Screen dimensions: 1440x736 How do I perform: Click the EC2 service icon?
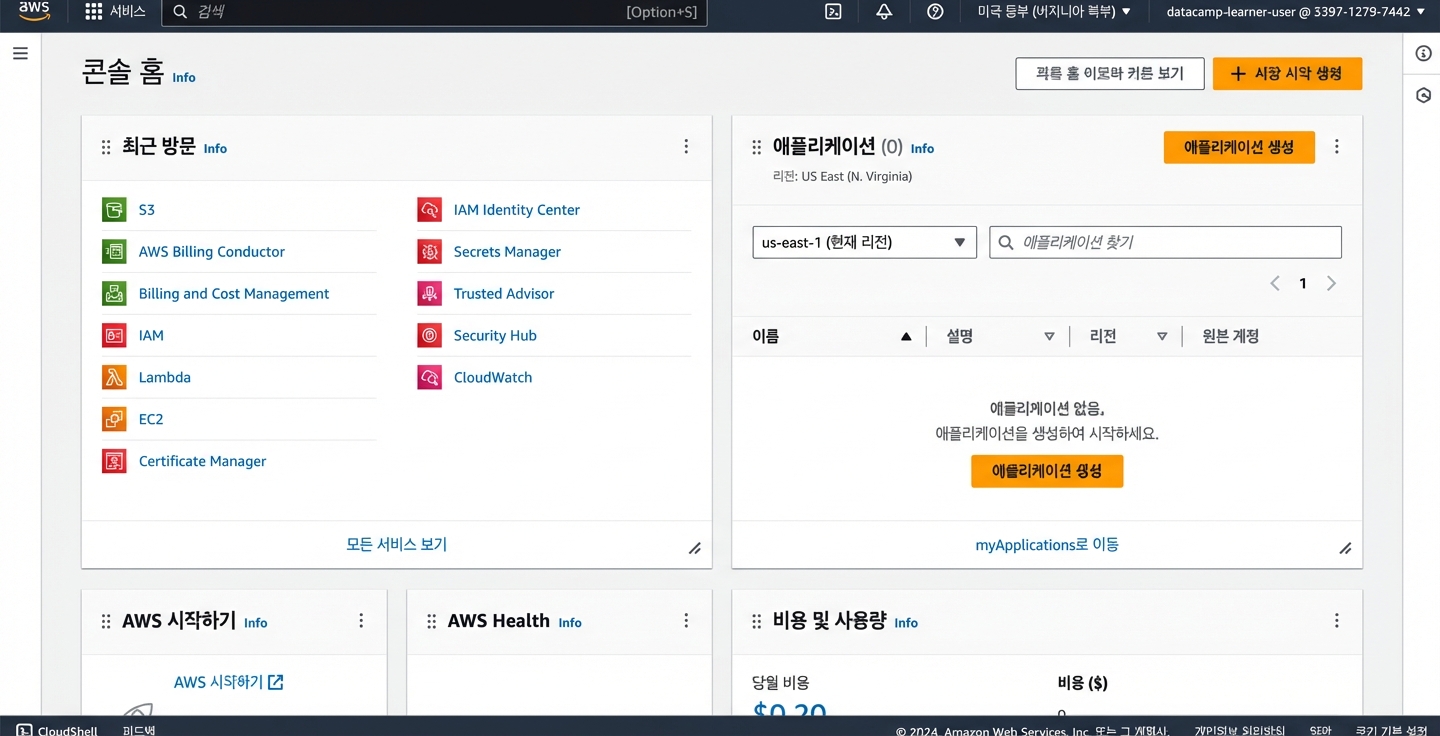(x=114, y=420)
